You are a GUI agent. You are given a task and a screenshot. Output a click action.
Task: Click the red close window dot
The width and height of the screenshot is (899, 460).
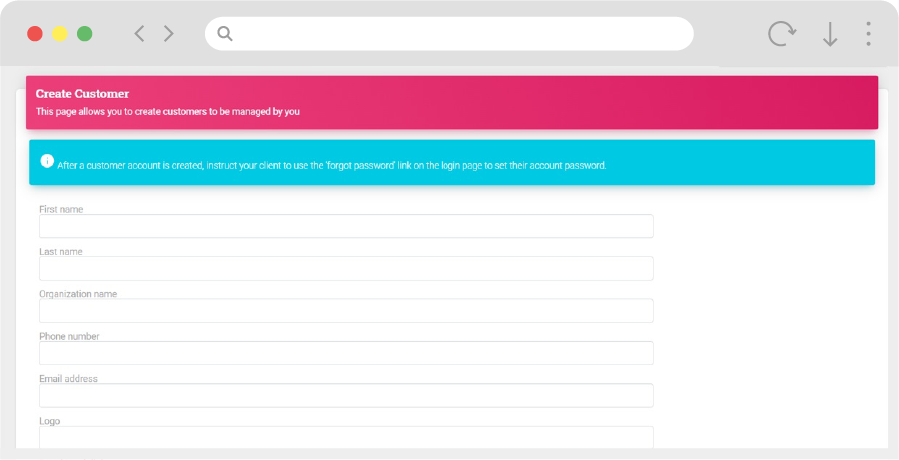pos(35,34)
